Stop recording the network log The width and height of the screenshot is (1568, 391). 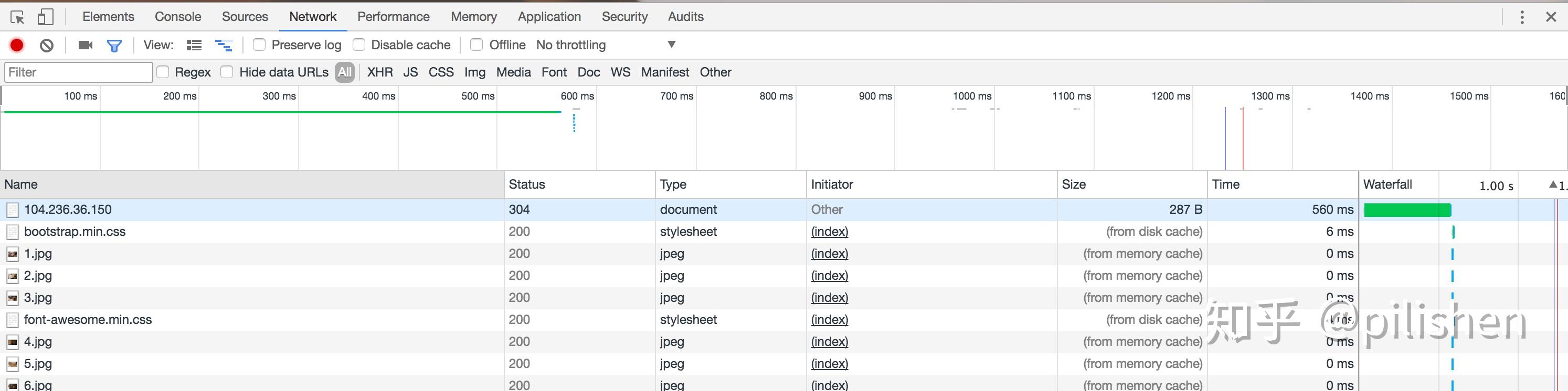pyautogui.click(x=16, y=45)
